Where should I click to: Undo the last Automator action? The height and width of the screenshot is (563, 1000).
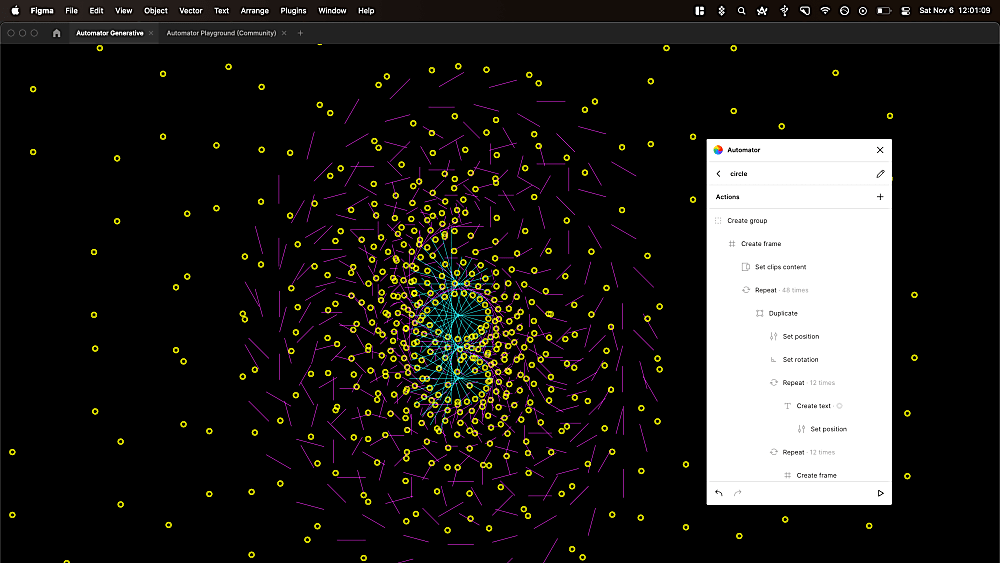719,493
